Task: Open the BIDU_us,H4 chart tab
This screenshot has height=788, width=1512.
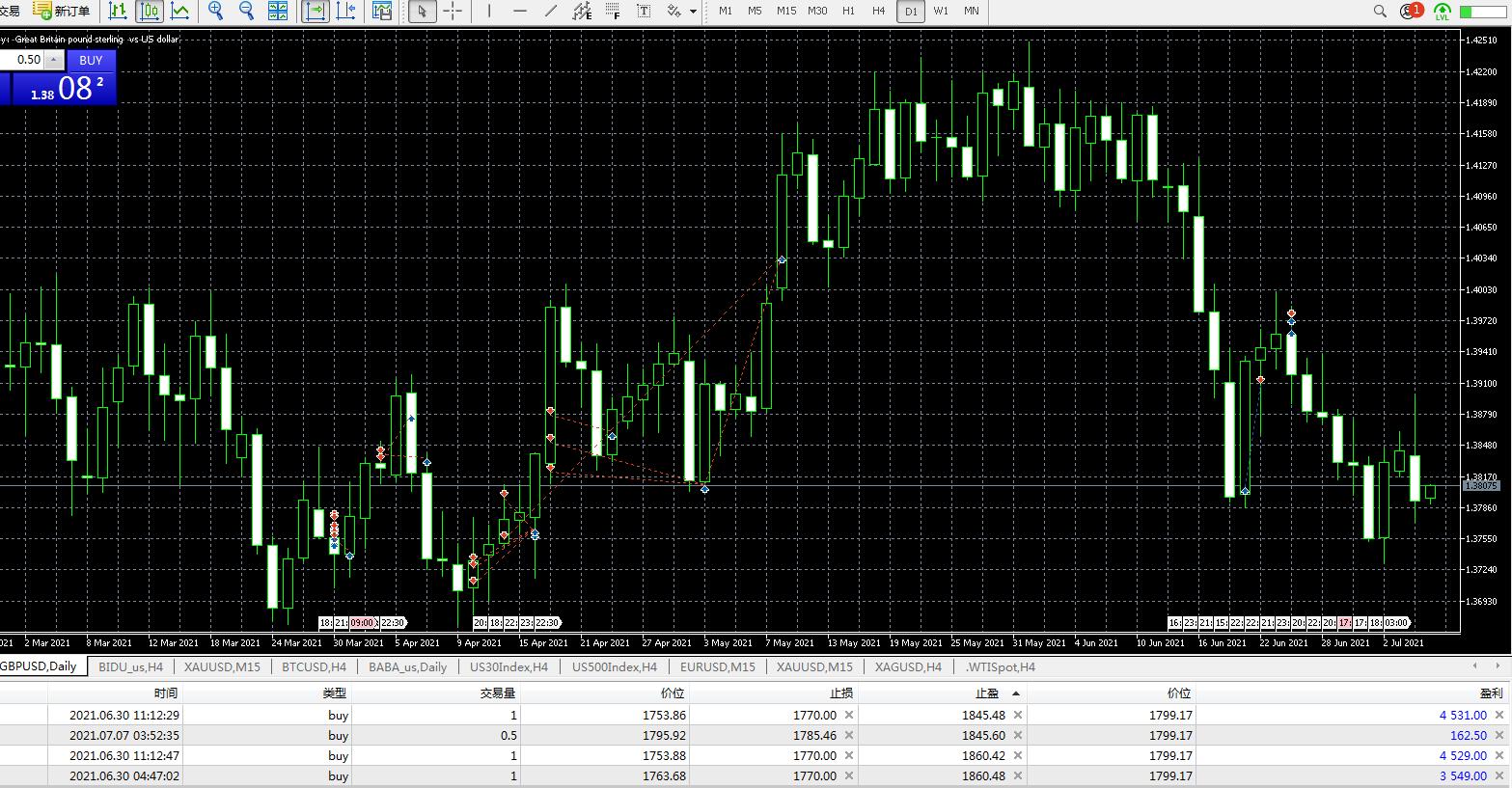Action: (x=130, y=666)
